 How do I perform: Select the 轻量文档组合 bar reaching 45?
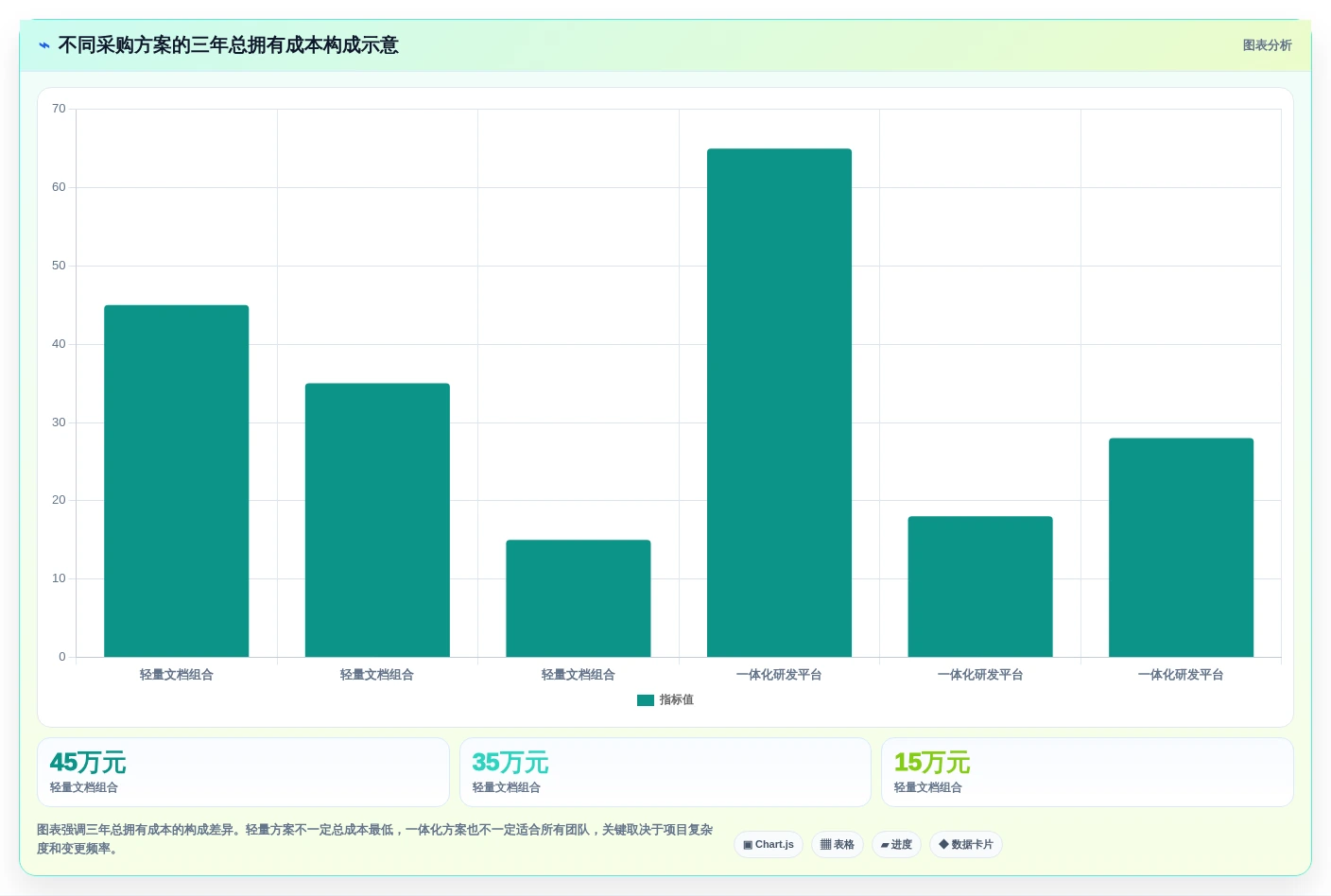coord(177,481)
